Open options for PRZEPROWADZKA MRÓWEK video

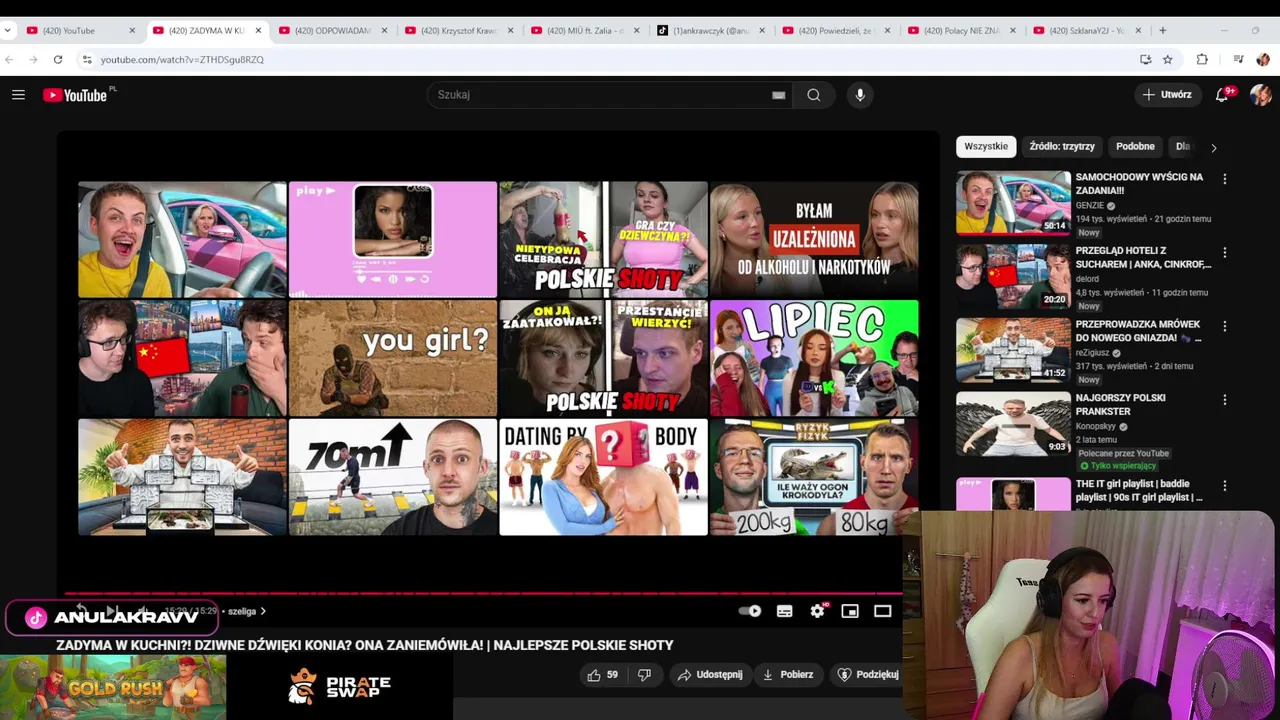click(1224, 326)
